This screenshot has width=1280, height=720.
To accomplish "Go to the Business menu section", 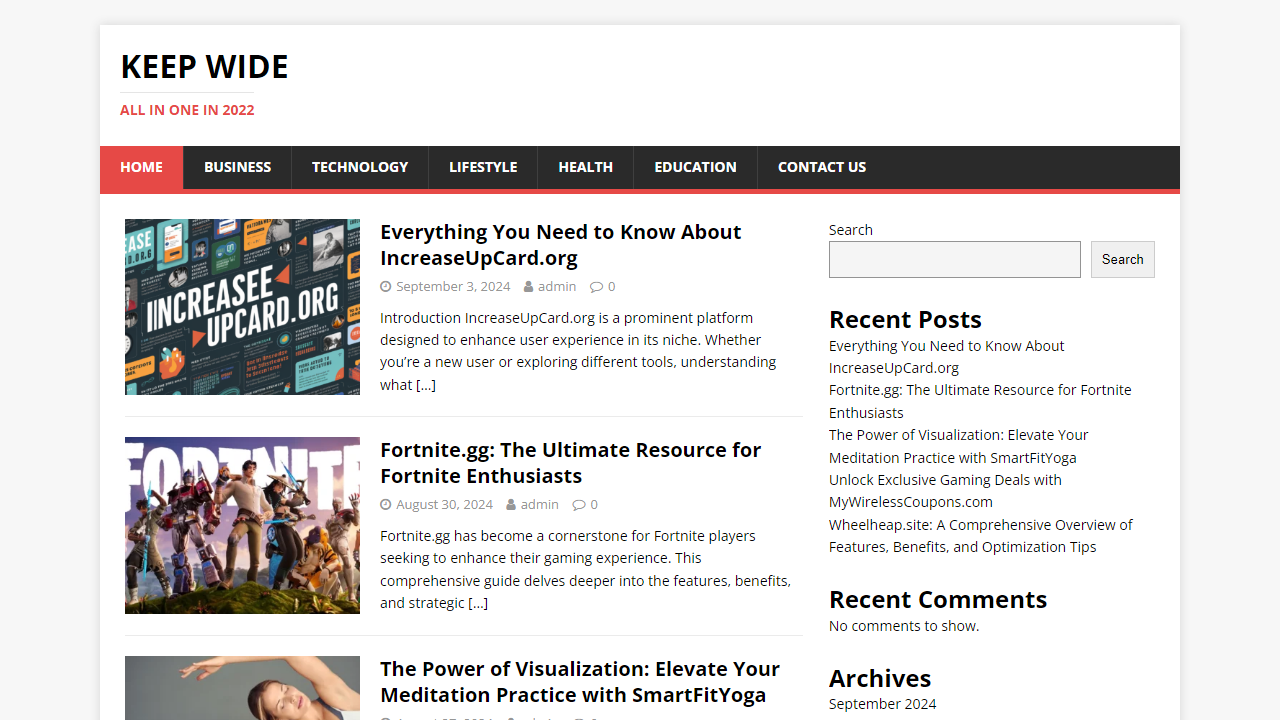I will pyautogui.click(x=237, y=167).
